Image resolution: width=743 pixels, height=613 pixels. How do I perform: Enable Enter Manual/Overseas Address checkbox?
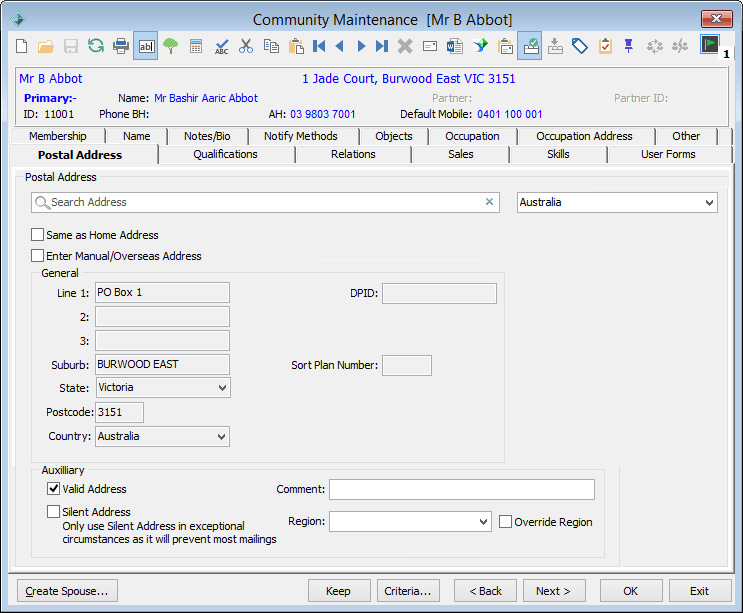(37, 256)
